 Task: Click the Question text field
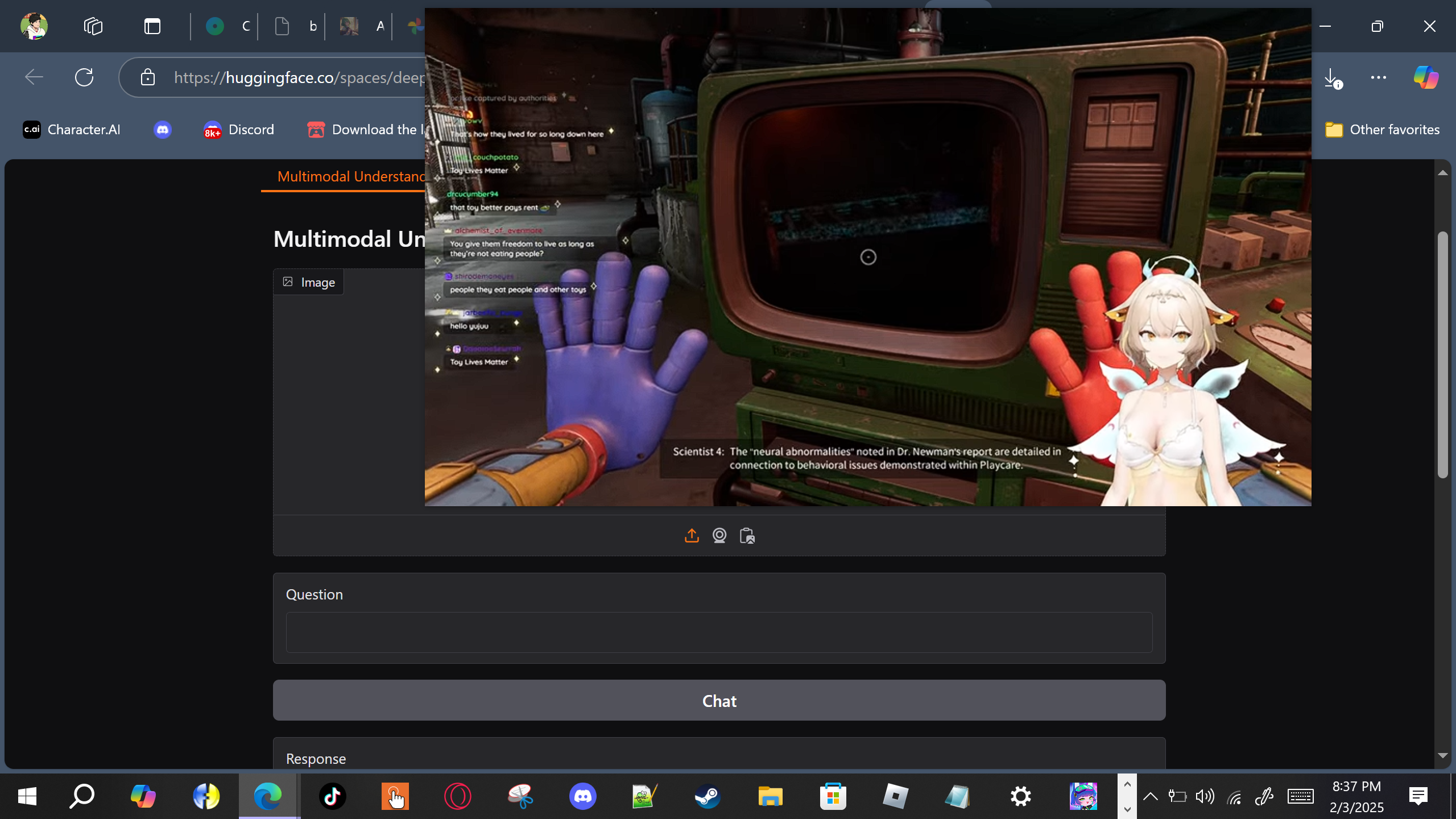pos(719,632)
